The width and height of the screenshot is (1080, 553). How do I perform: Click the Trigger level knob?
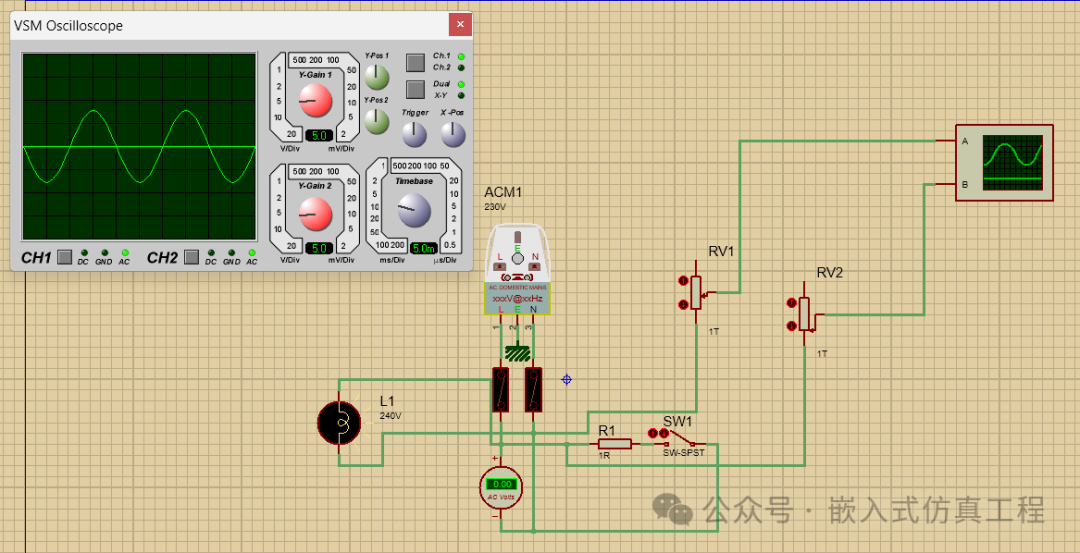coord(414,133)
